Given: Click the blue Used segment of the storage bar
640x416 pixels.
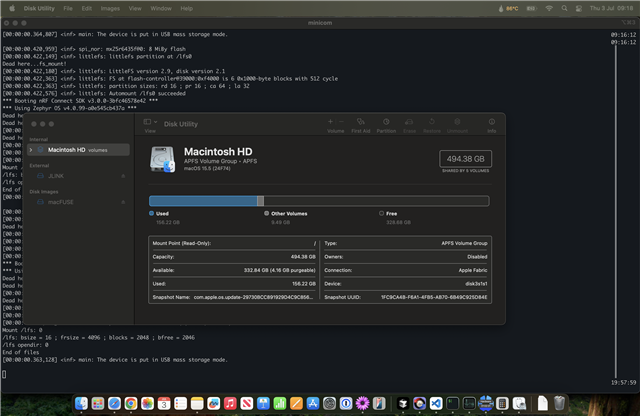Looking at the screenshot, I should click(x=203, y=201).
